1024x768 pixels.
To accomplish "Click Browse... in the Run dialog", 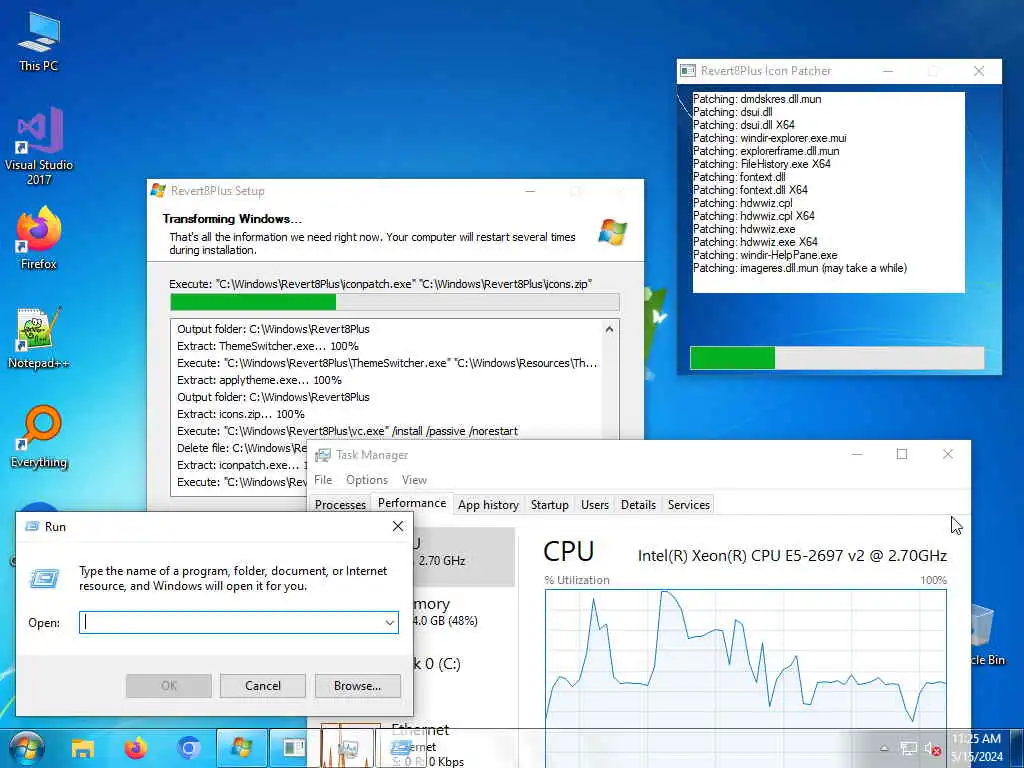I will [357, 686].
